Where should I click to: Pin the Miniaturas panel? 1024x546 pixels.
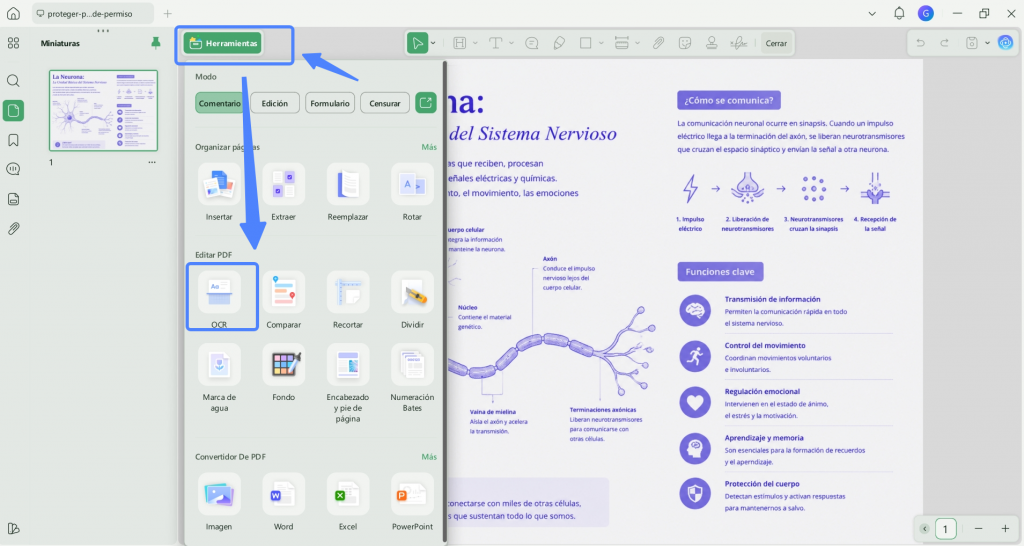coord(155,43)
